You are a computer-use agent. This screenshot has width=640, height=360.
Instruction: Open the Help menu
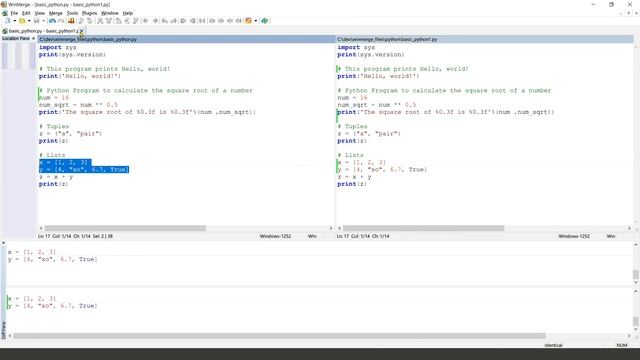coord(128,13)
